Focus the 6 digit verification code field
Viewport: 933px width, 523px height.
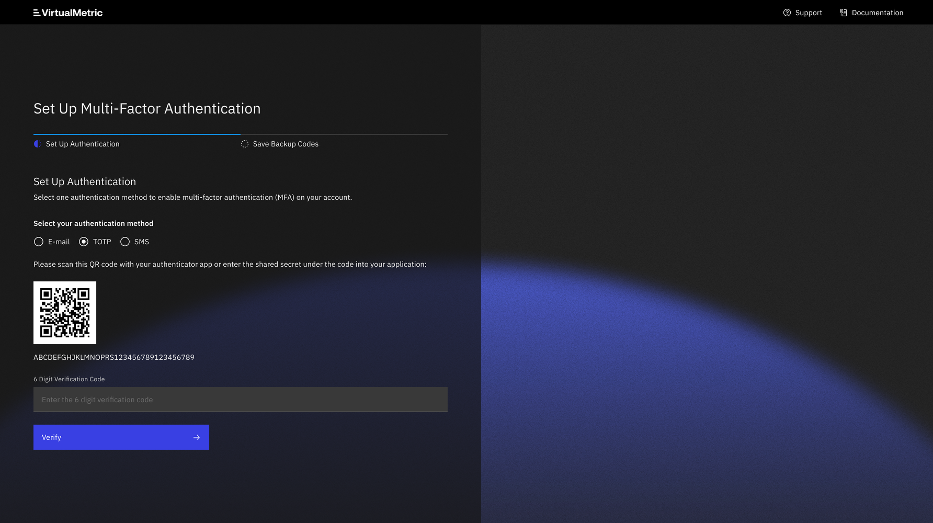click(x=240, y=399)
